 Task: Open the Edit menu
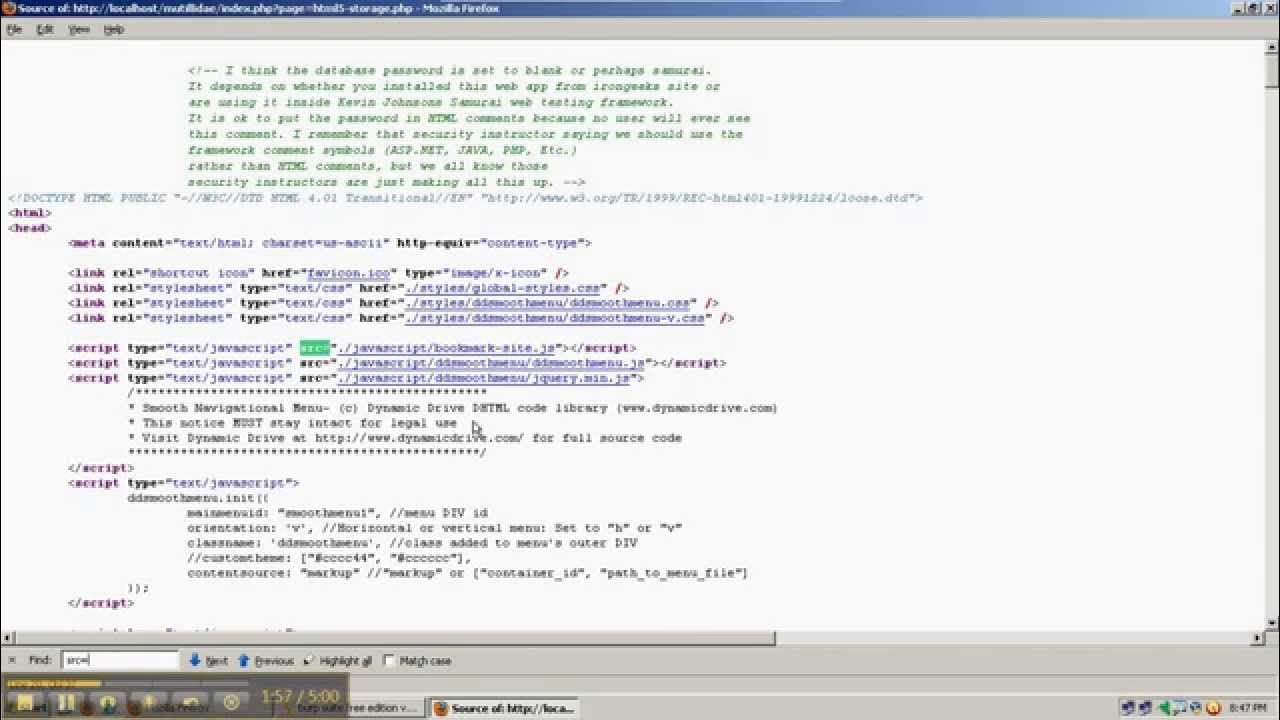(x=45, y=30)
